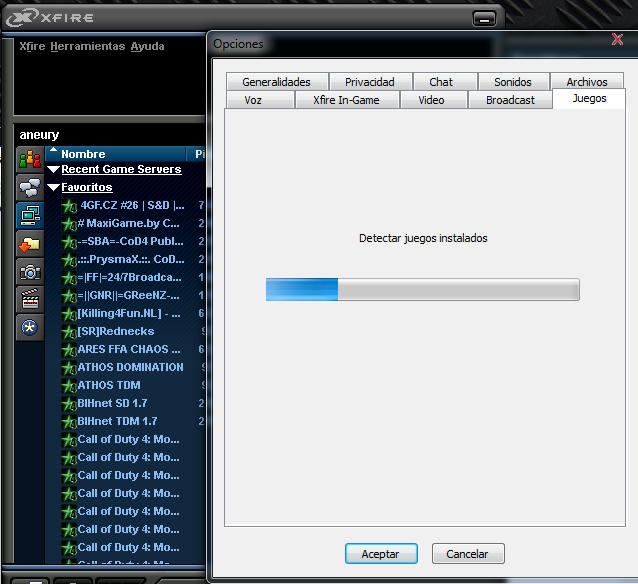The width and height of the screenshot is (638, 584).
Task: Collapse the Favoritos group
Action: pyautogui.click(x=53, y=187)
